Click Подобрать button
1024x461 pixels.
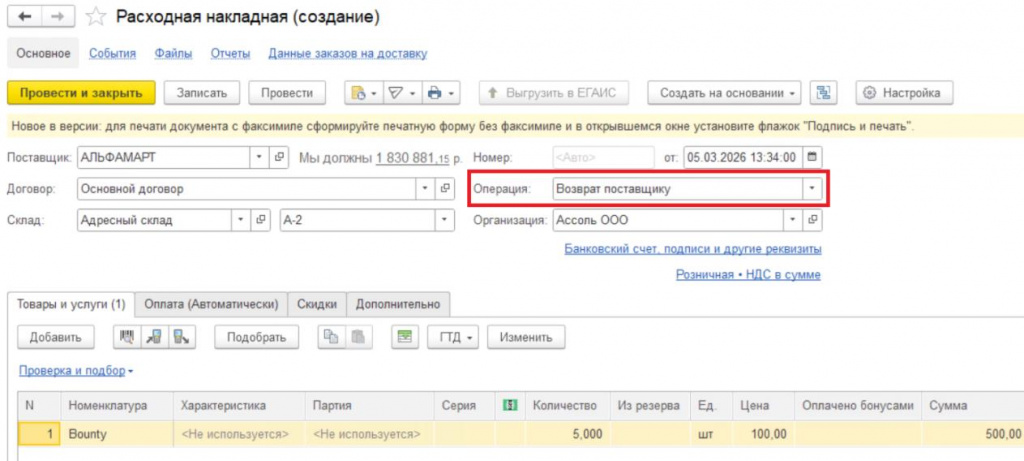pyautogui.click(x=256, y=337)
